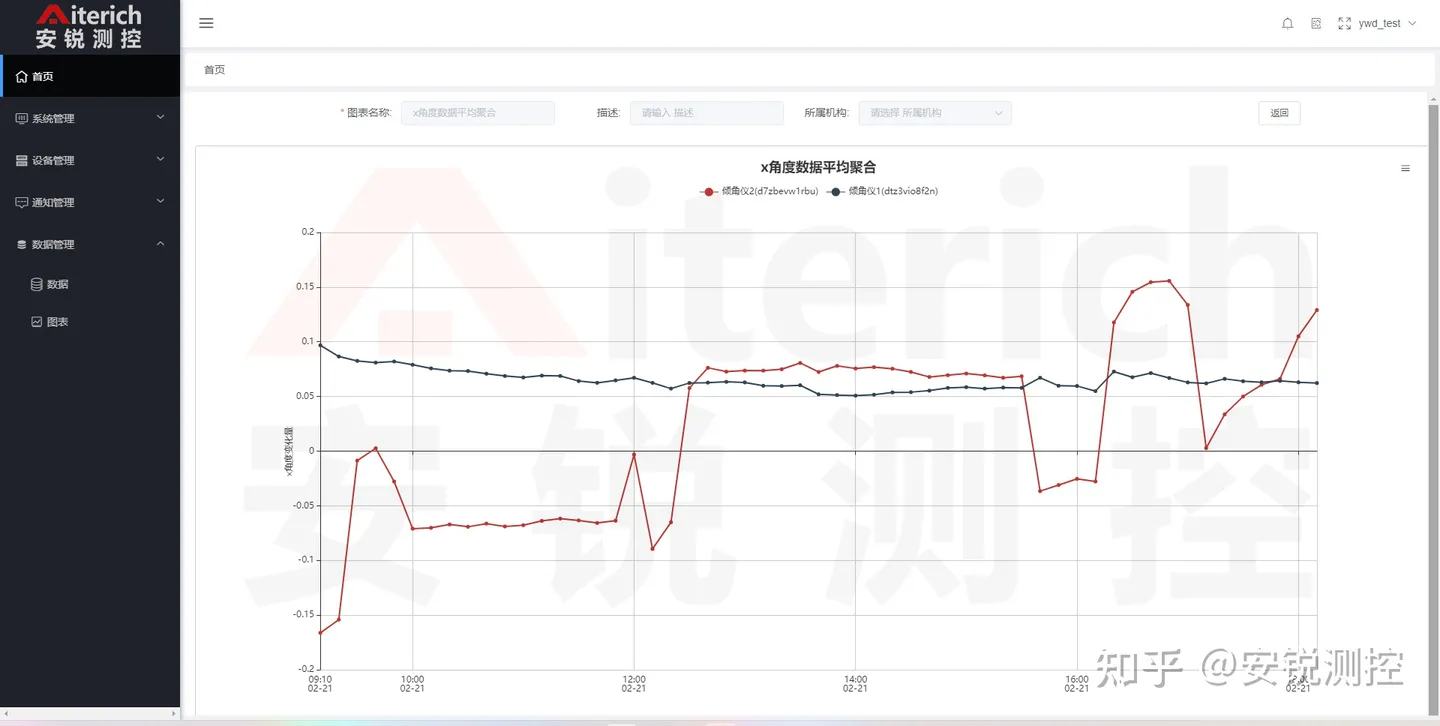
Task: Focus the 图表名称 input field
Action: (478, 113)
